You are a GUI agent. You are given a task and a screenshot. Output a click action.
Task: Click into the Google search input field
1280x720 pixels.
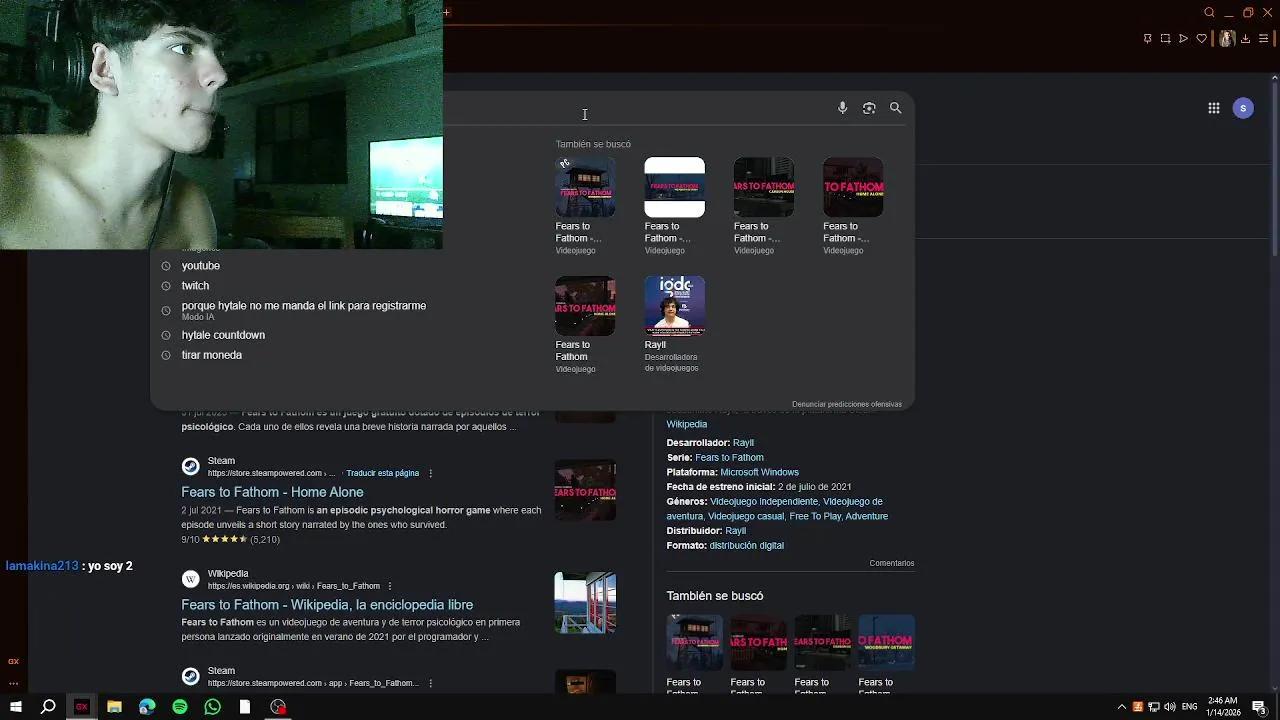point(640,108)
